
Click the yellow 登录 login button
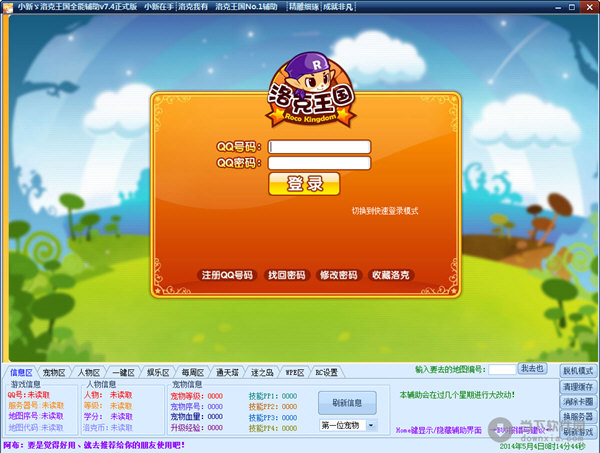(x=304, y=184)
